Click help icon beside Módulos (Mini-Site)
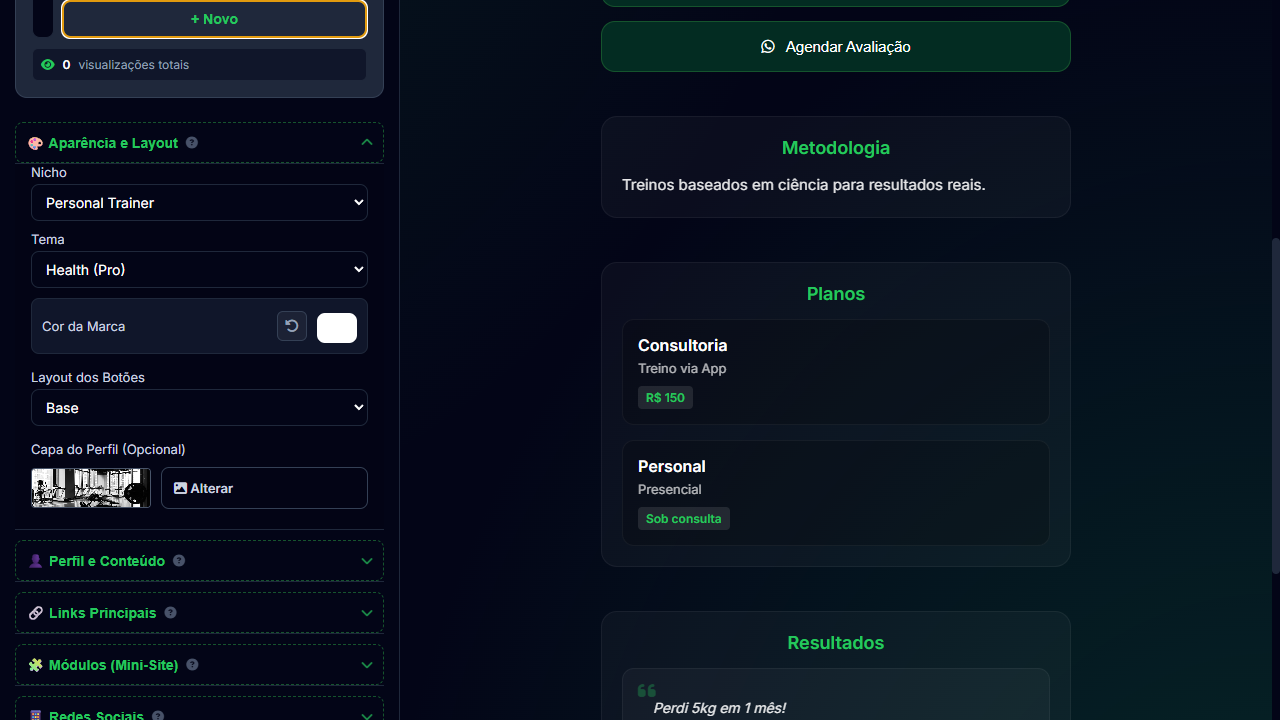This screenshot has height=720, width=1280. [x=192, y=665]
